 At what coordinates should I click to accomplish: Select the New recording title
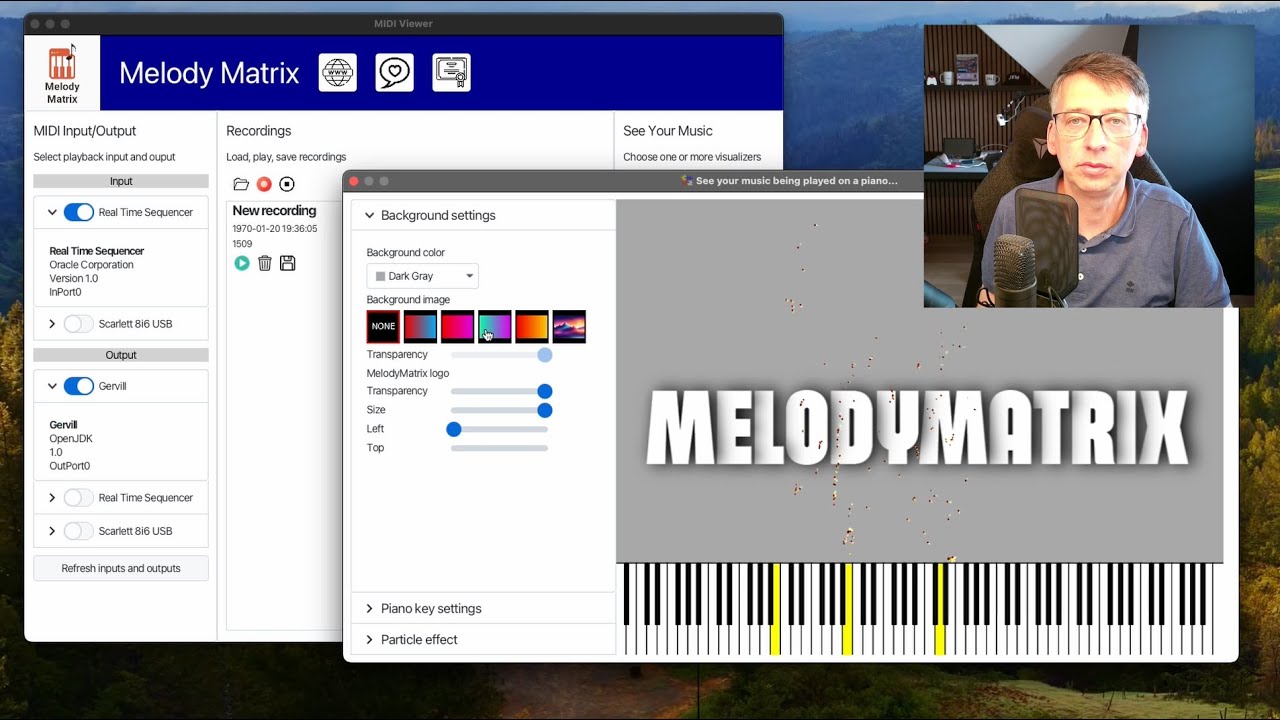click(x=274, y=211)
